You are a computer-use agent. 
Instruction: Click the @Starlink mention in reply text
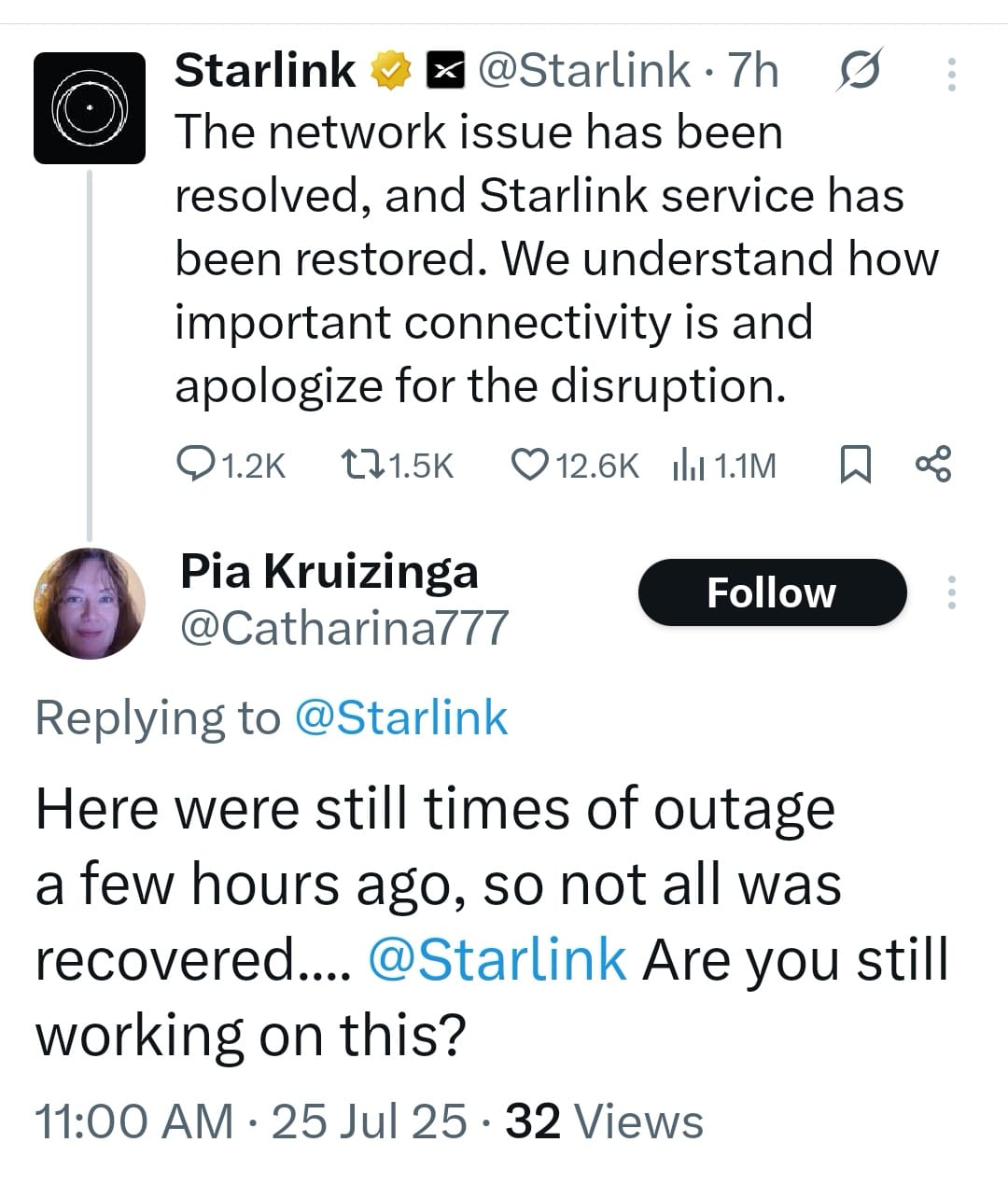point(497,959)
